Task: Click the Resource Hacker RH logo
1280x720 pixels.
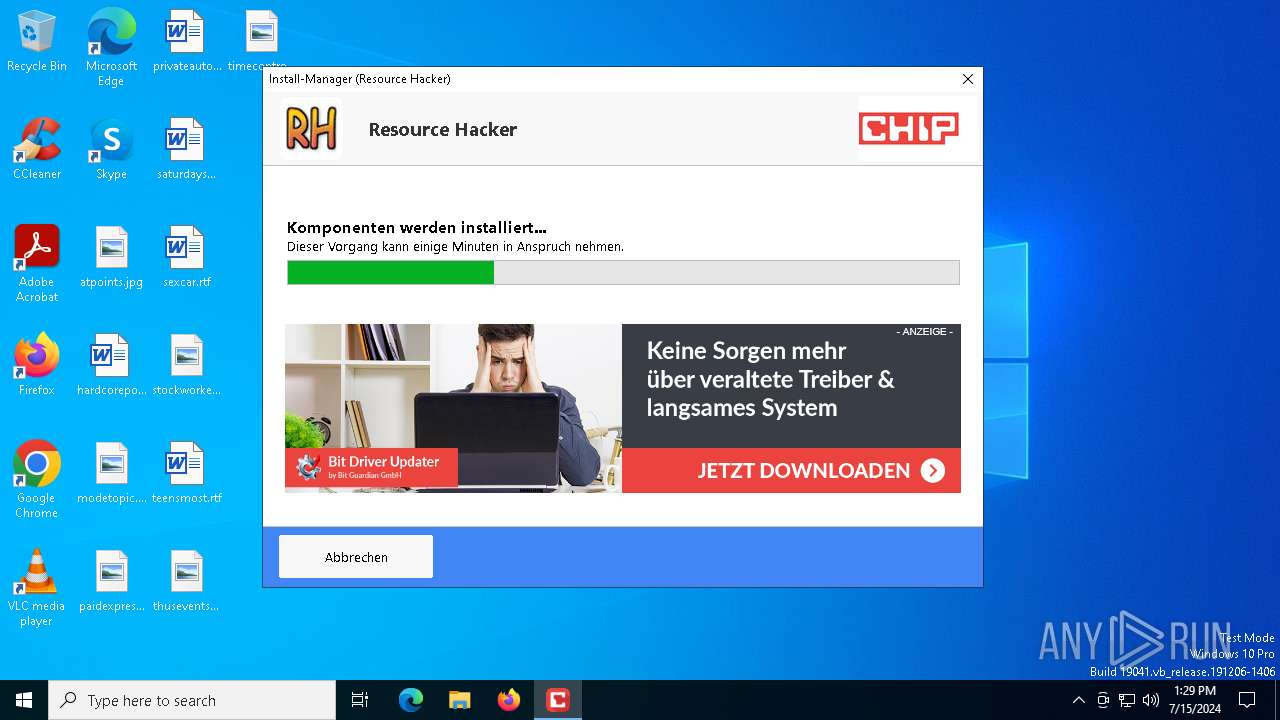Action: (x=311, y=129)
